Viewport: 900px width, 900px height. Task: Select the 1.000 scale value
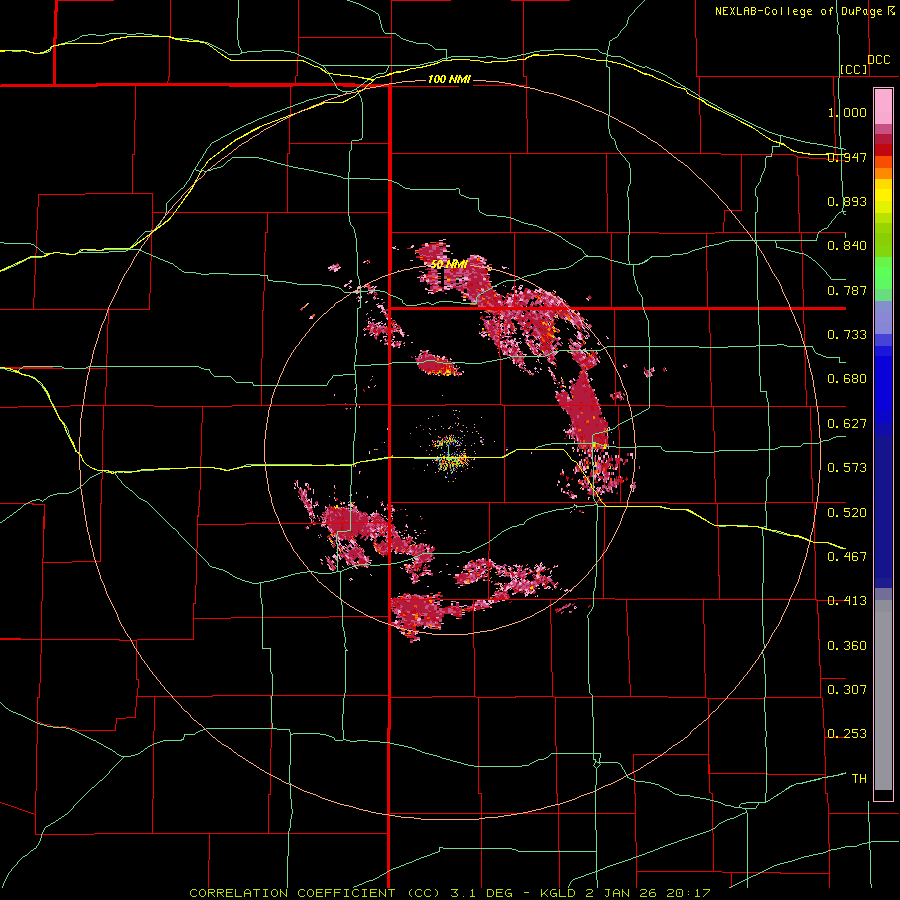coord(847,112)
